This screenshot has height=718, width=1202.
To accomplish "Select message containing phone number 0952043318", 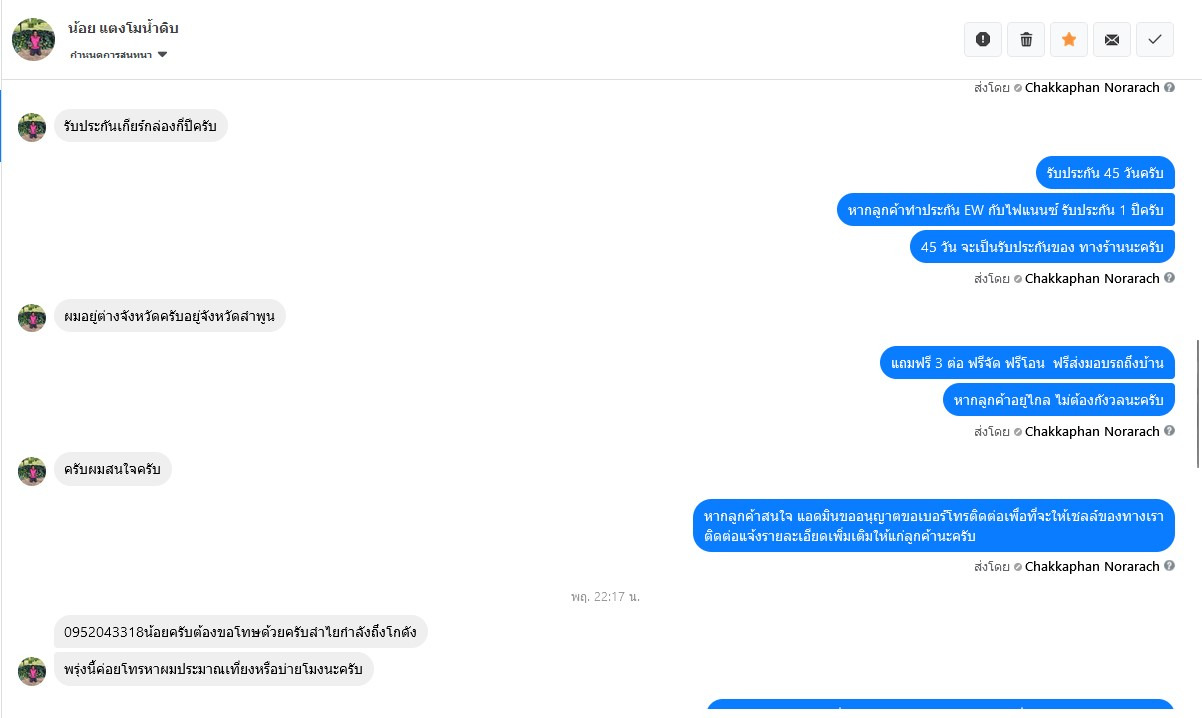I will pos(241,632).
